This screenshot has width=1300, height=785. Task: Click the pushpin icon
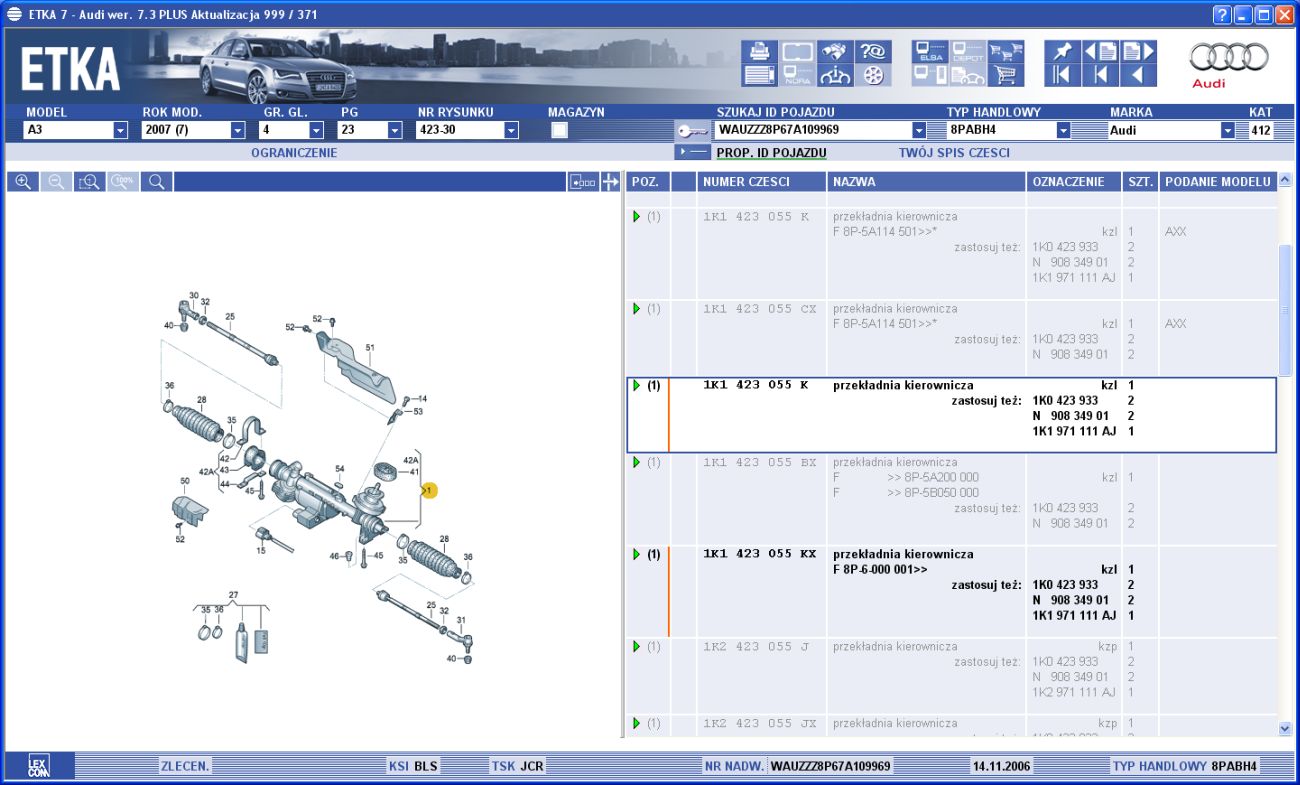1062,51
